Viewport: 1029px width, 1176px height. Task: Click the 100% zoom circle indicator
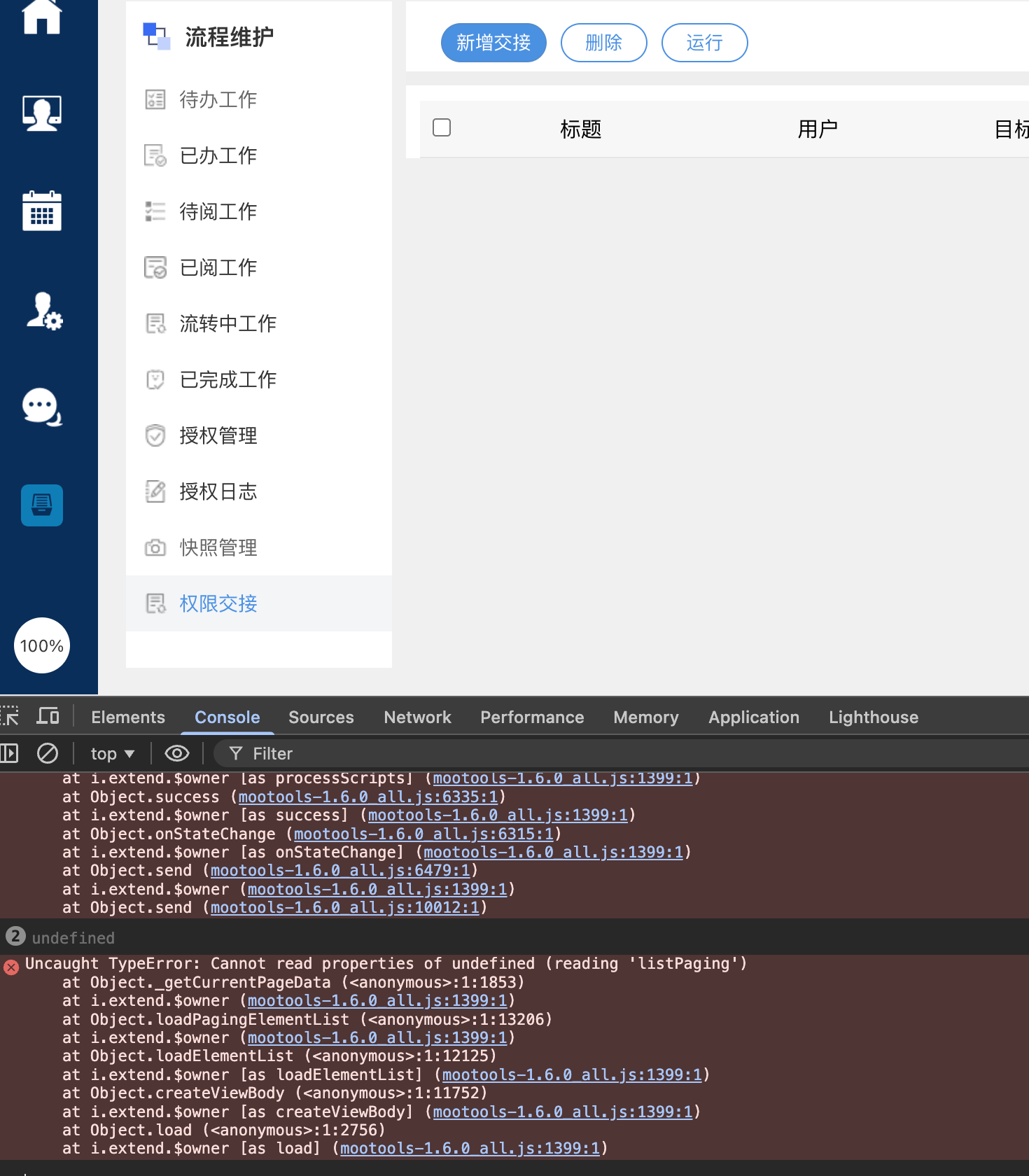click(42, 645)
